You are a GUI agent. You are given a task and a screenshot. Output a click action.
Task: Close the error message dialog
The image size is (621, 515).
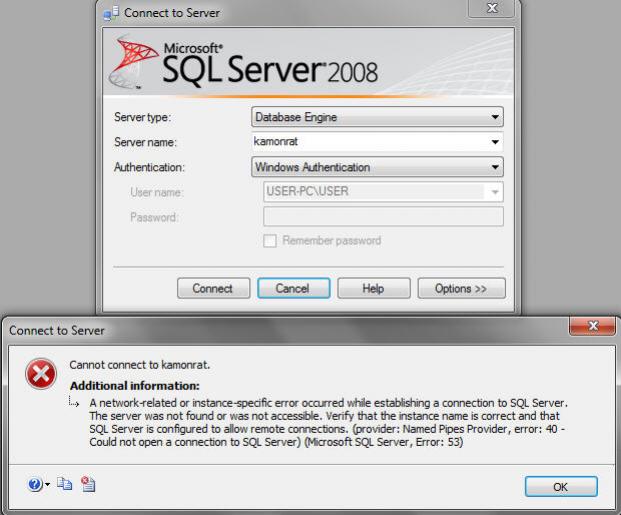(x=592, y=326)
